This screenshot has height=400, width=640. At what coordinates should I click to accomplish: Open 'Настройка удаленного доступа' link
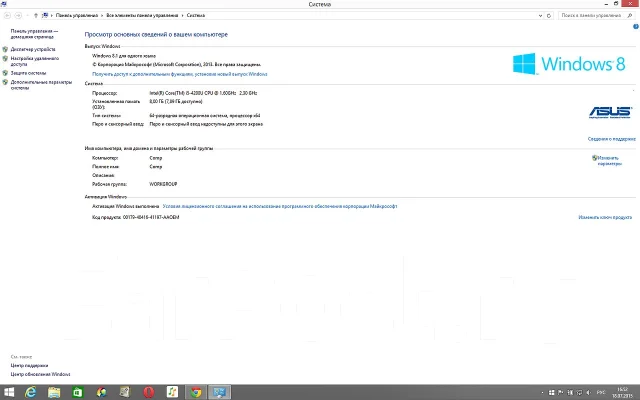click(x=35, y=61)
